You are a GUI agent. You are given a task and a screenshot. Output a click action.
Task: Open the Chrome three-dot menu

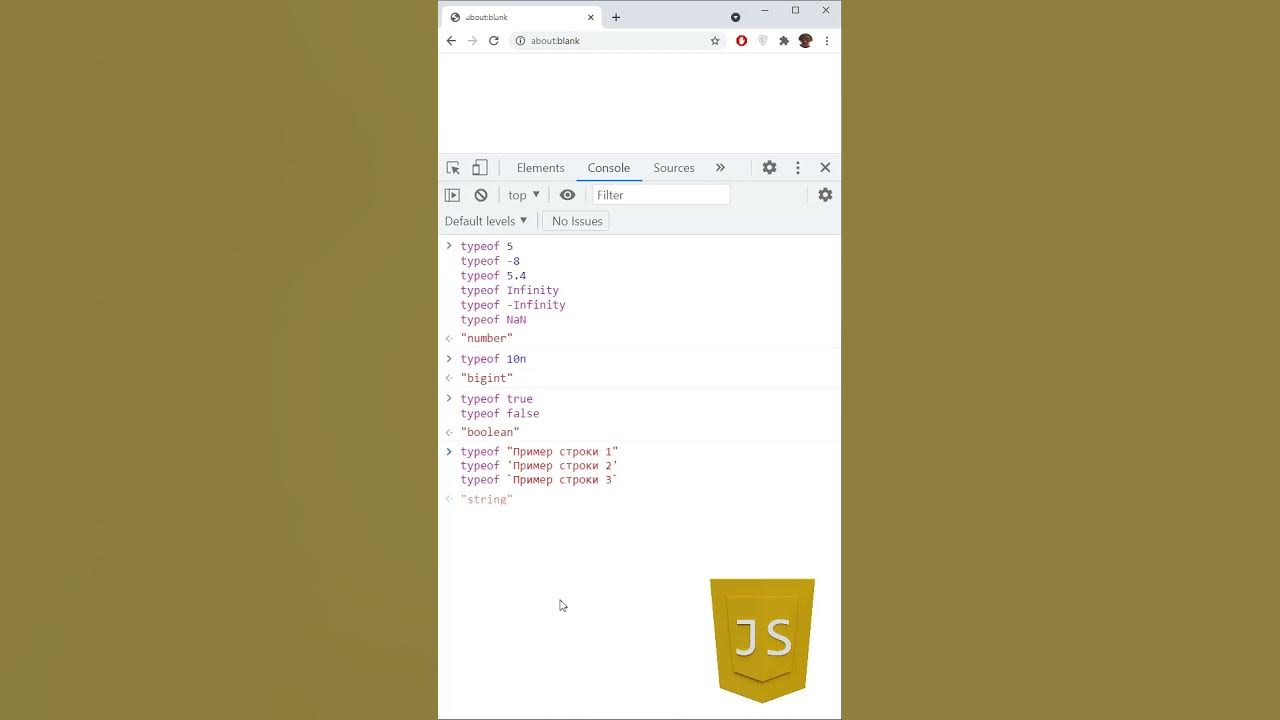point(826,41)
